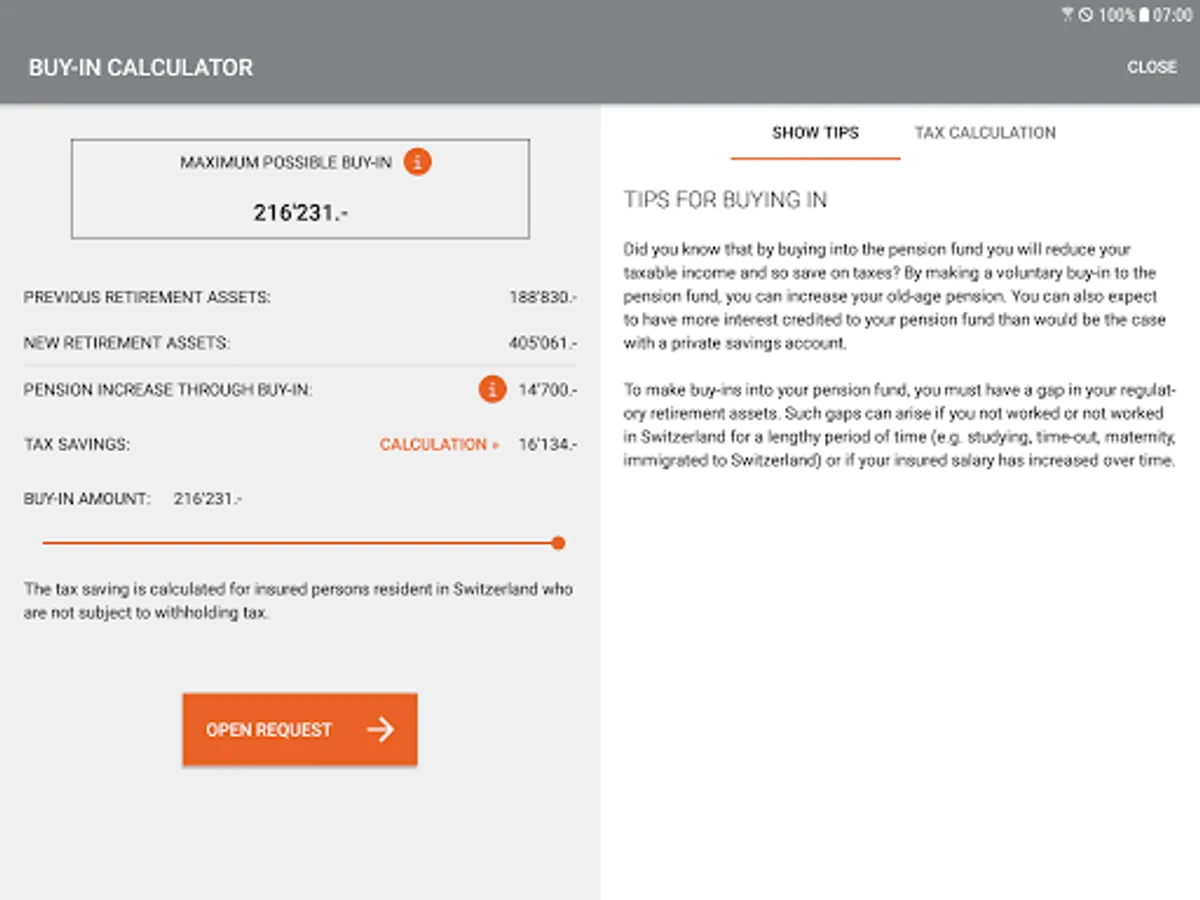This screenshot has height=900, width=1200.
Task: Click the middle of the buy-in slider track
Action: pos(300,543)
